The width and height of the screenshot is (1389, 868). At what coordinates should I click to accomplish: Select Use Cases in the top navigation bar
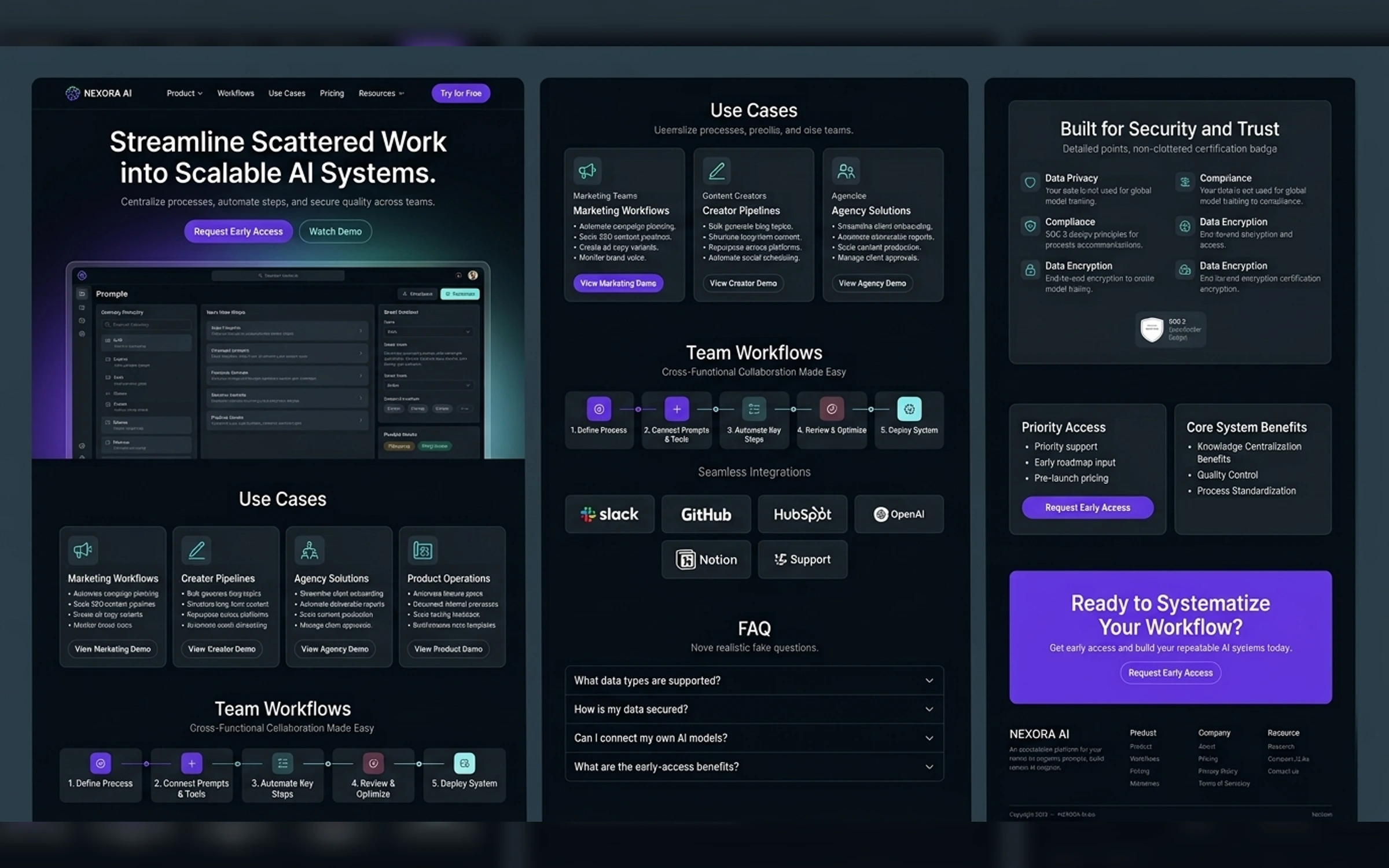click(286, 93)
